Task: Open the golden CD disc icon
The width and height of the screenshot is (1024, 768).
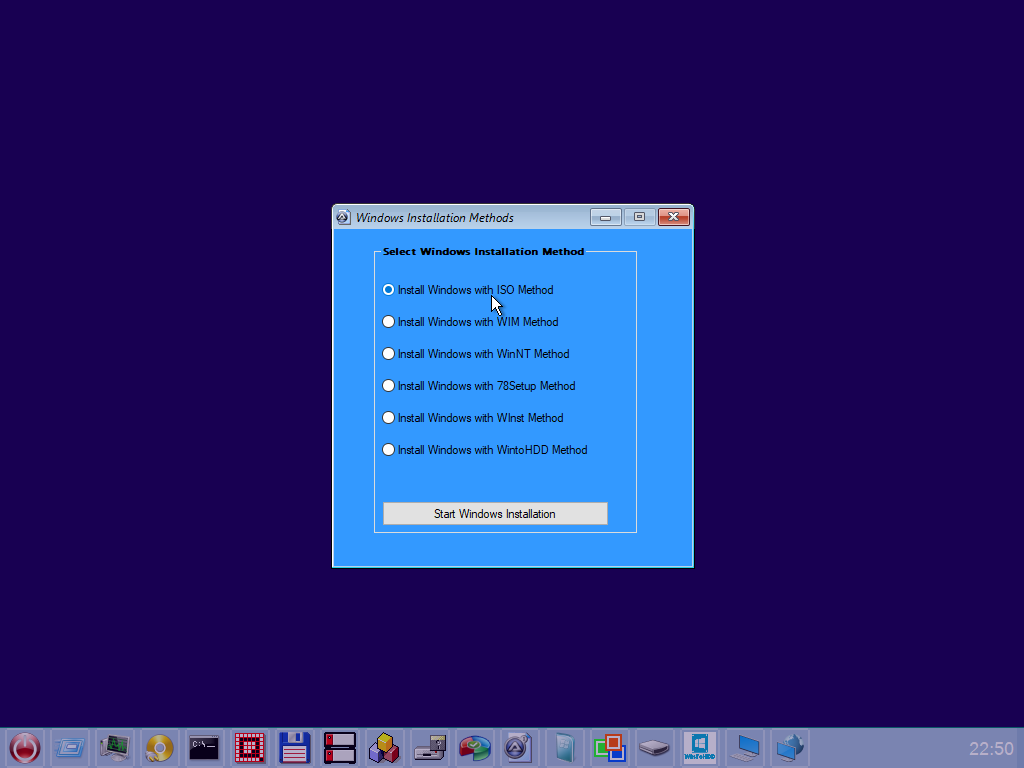Action: coord(159,748)
